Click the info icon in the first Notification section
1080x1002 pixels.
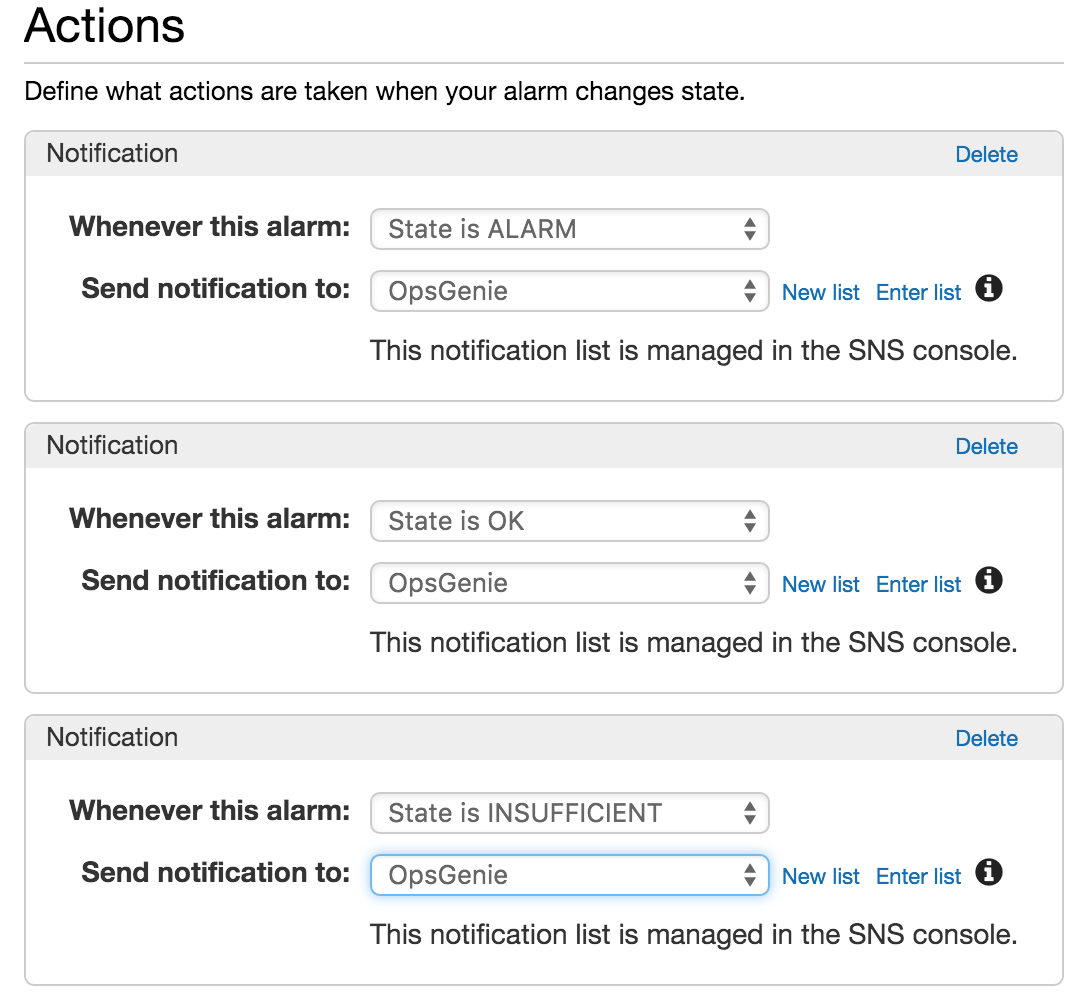click(x=988, y=288)
